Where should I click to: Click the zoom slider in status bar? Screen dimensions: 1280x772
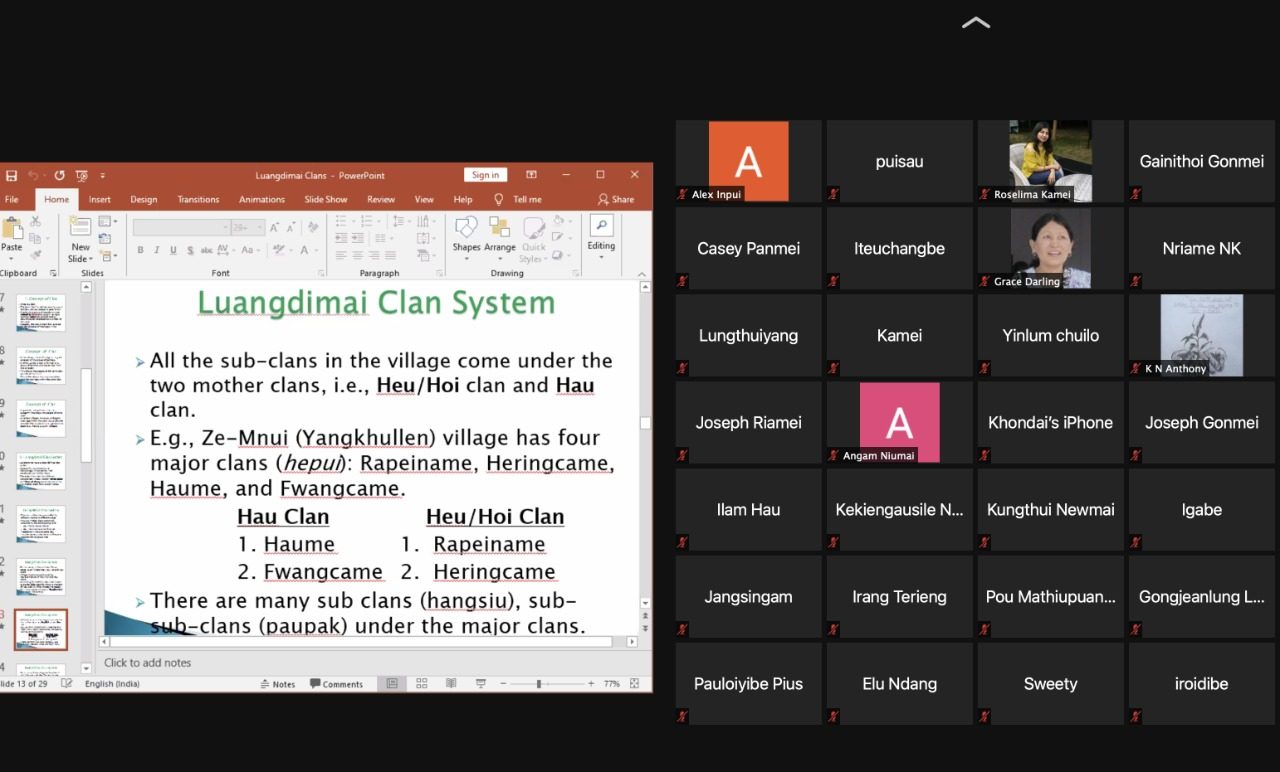coord(539,684)
